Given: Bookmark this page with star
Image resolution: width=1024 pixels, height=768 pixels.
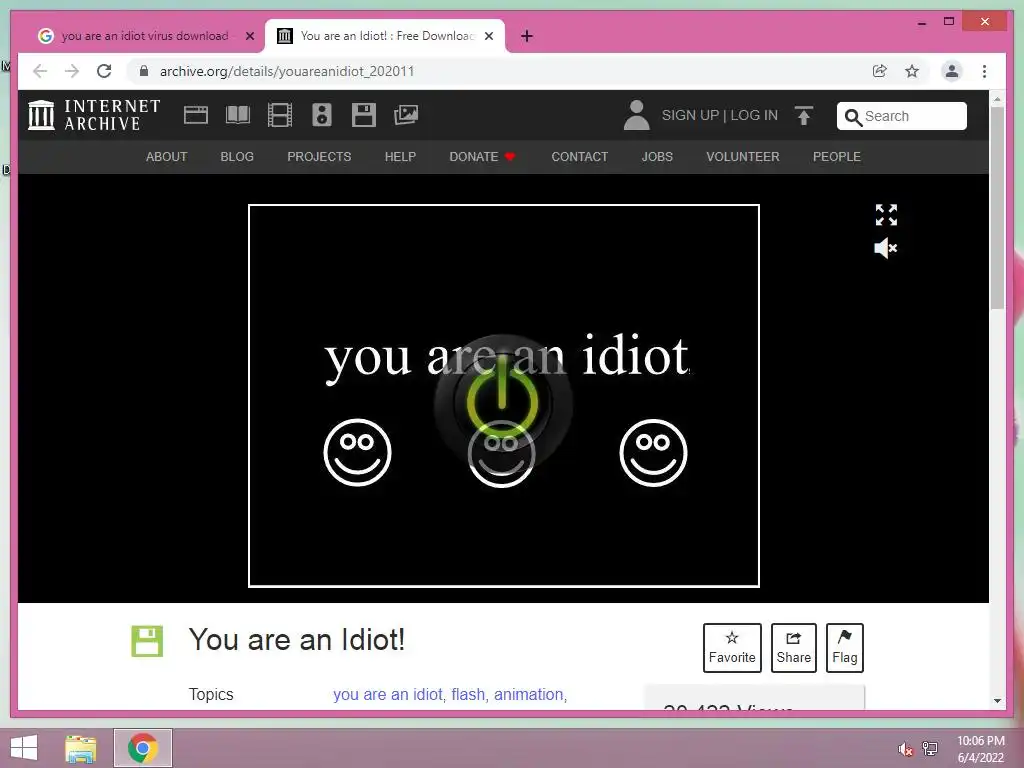Looking at the screenshot, I should click(x=912, y=71).
